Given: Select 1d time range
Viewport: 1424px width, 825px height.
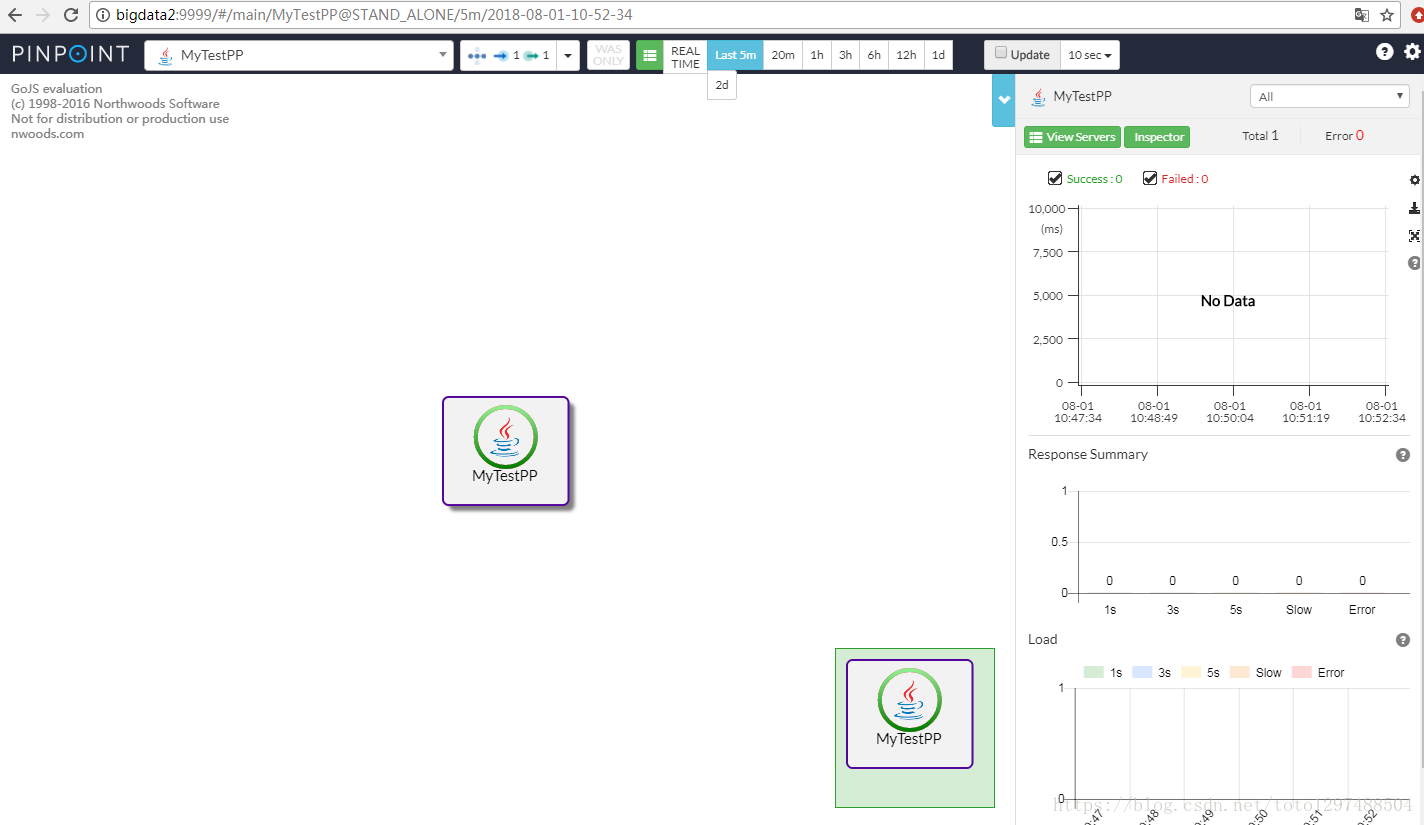Looking at the screenshot, I should pos(938,55).
